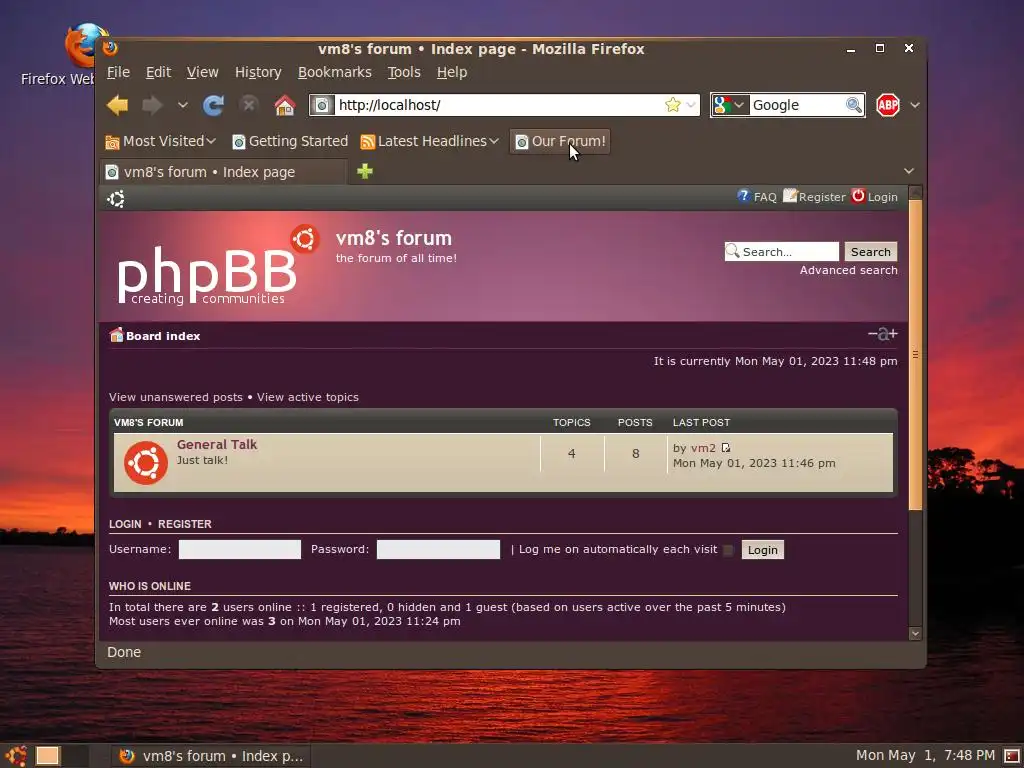Screen dimensions: 1024x768
Task: Click the Board index home icon
Action: [x=116, y=335]
